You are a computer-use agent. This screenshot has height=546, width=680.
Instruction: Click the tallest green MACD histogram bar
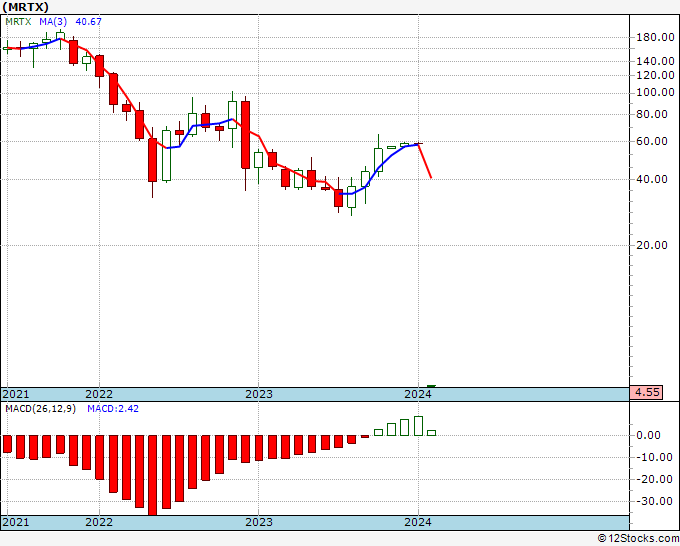[x=418, y=426]
